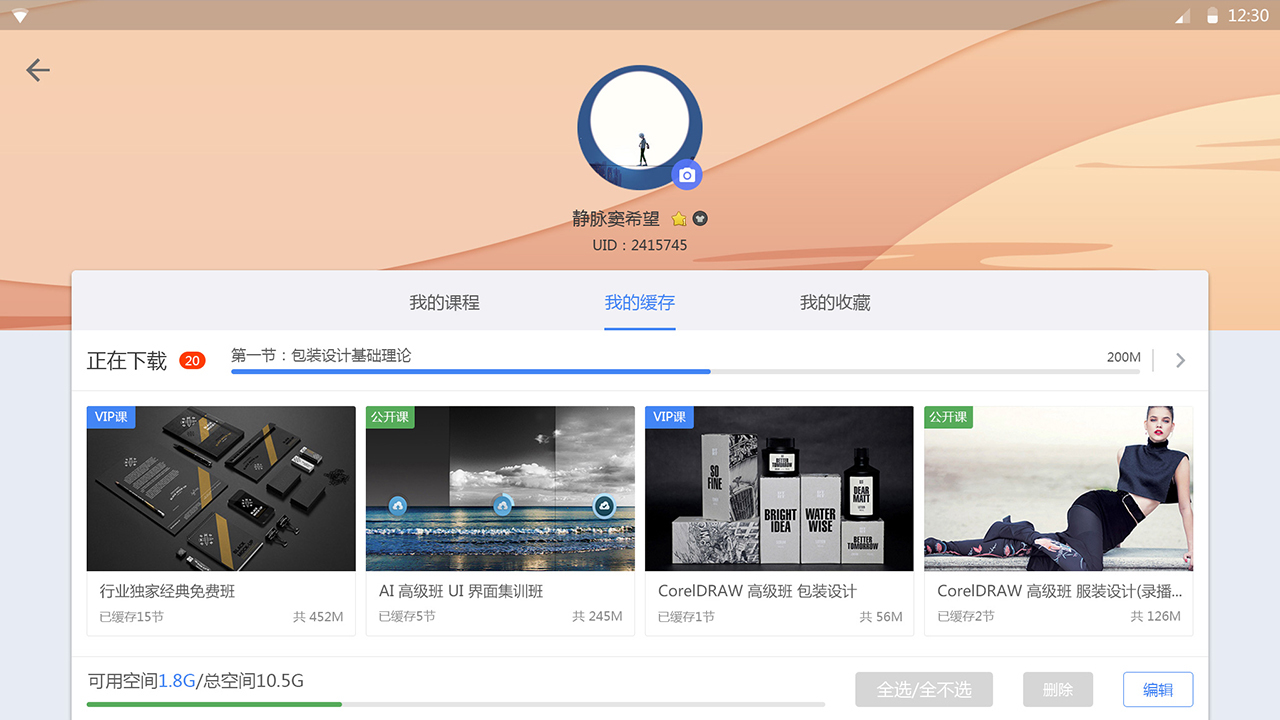Screen dimensions: 1280x720
Task: Click the gray medal badge beside the username
Action: (700, 219)
